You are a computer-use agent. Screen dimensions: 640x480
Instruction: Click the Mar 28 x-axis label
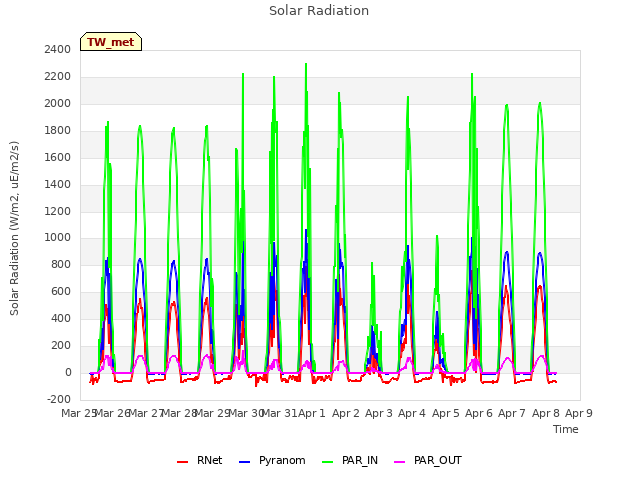[179, 413]
